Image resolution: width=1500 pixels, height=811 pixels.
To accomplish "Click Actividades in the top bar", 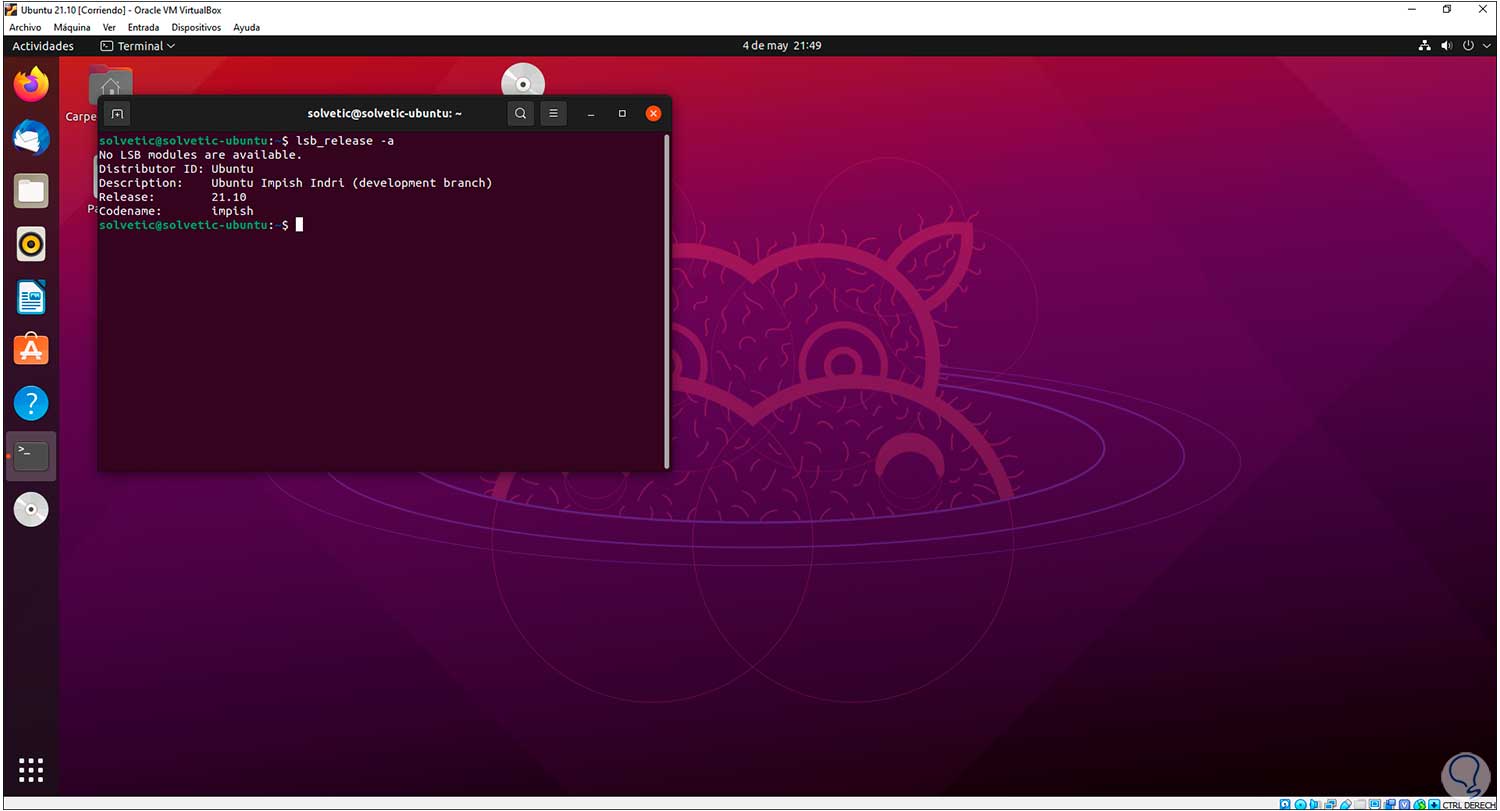I will click(x=42, y=45).
